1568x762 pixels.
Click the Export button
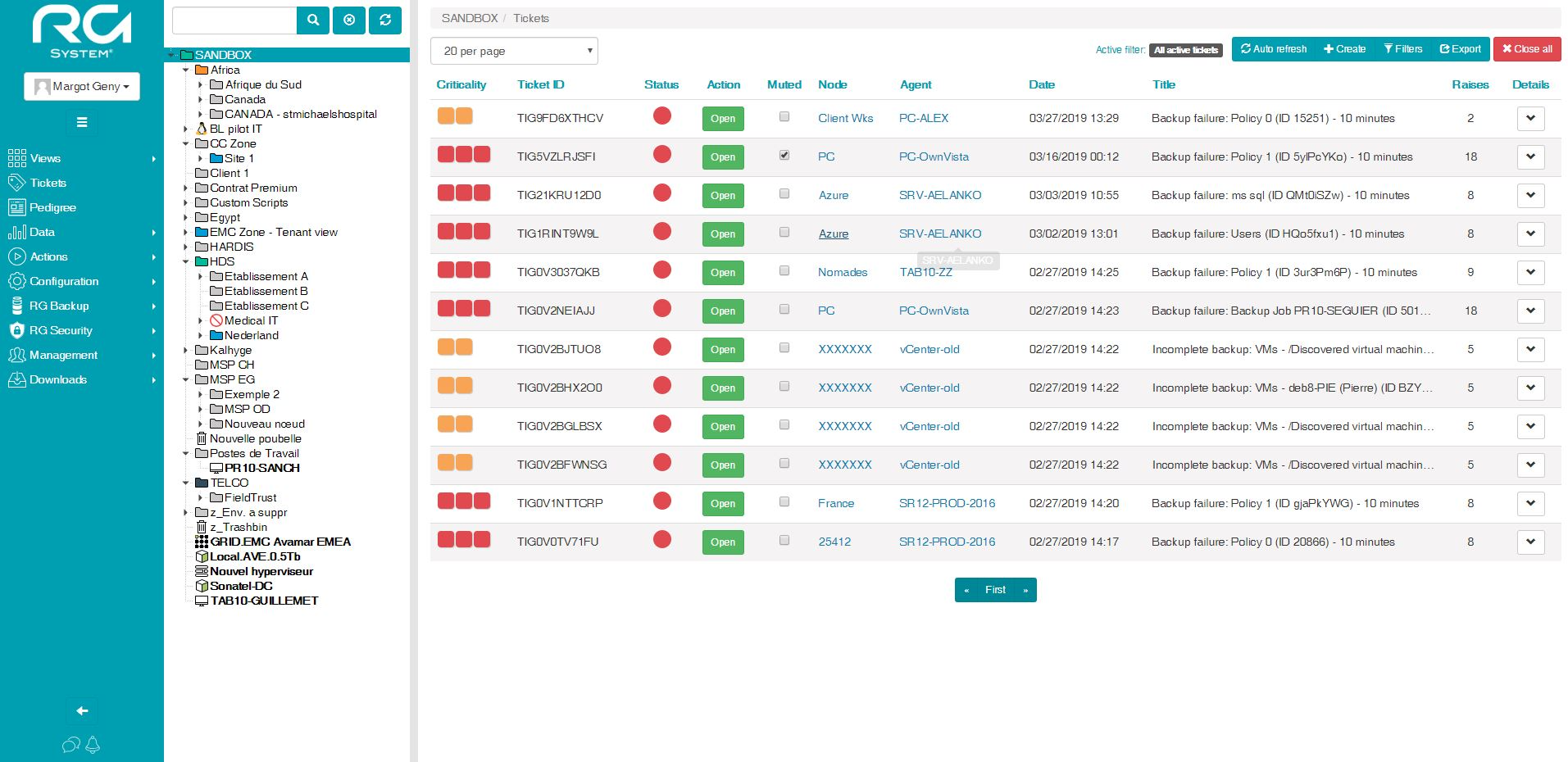pos(1461,49)
